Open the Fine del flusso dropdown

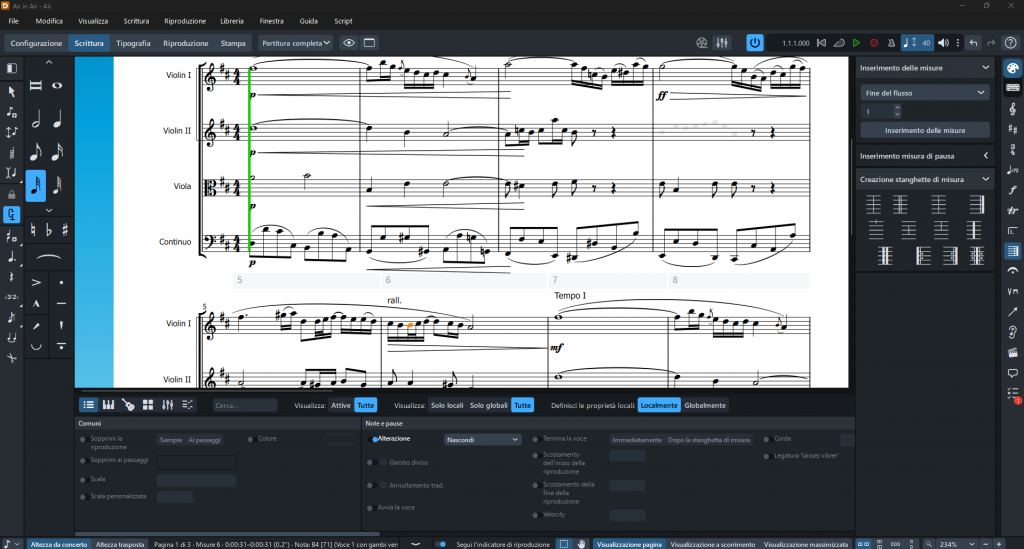point(925,93)
